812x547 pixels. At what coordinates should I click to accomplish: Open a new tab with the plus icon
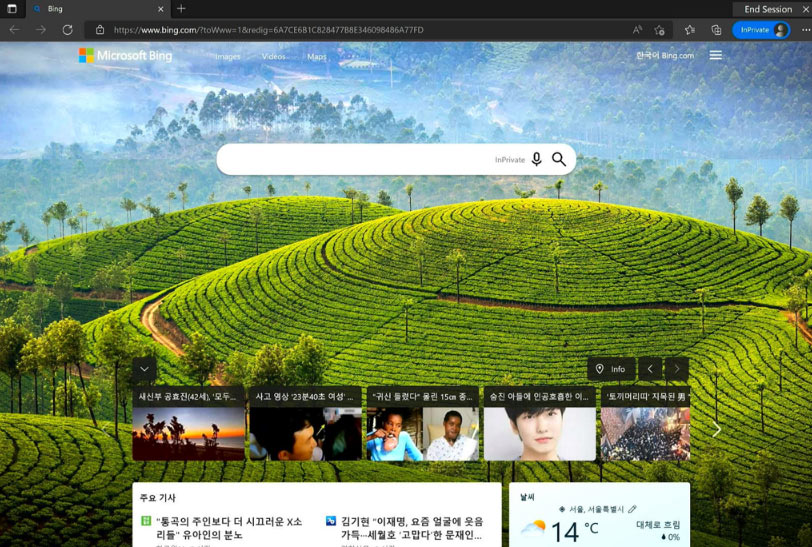(x=181, y=8)
